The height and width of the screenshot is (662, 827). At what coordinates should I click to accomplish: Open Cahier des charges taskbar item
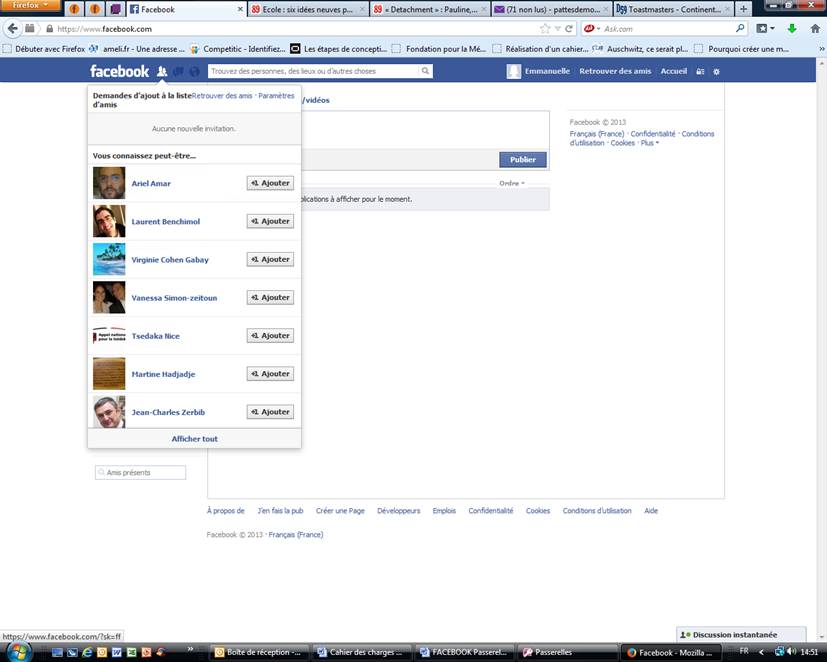pyautogui.click(x=360, y=653)
